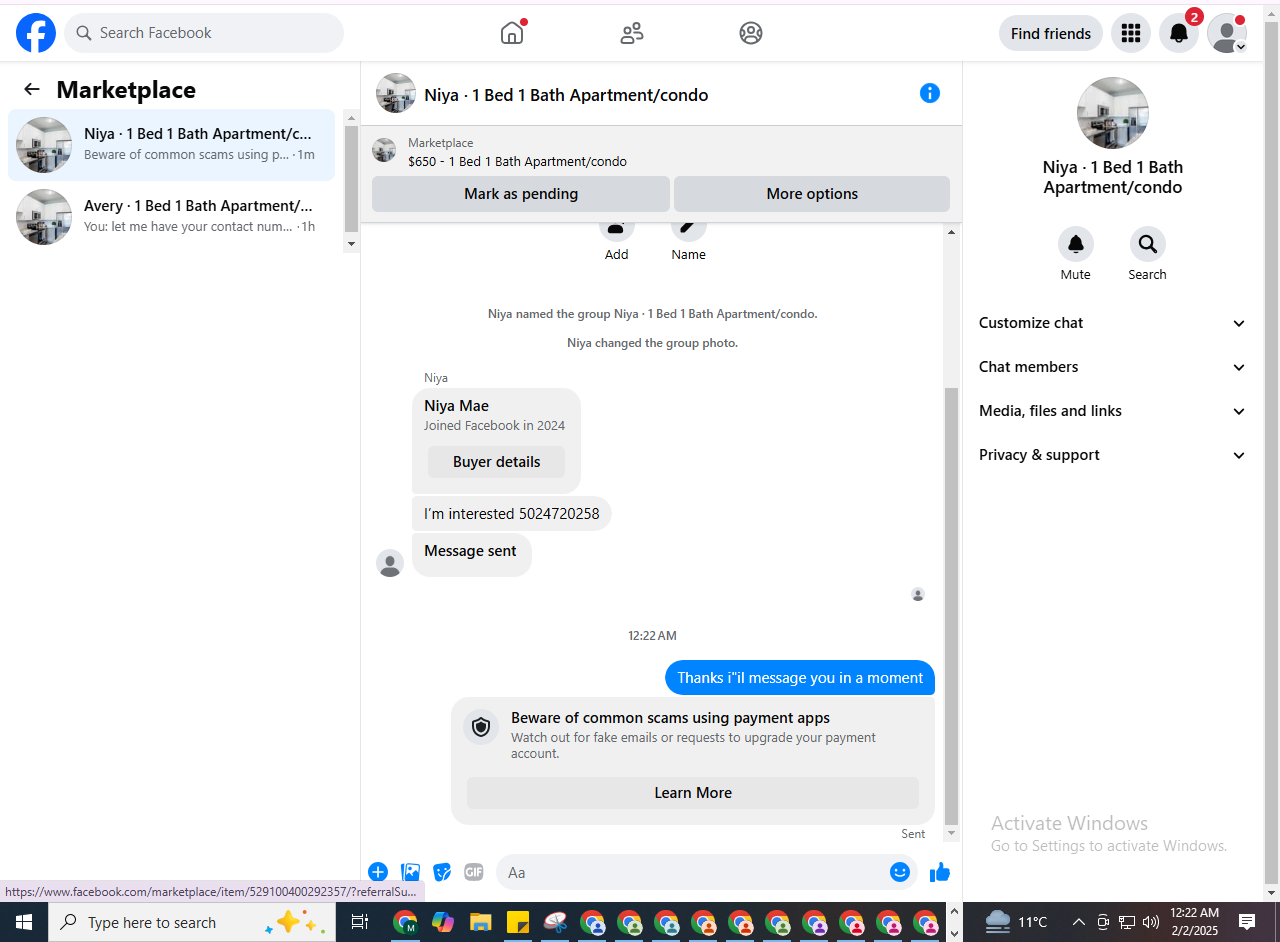Open more actions plus icon in composer

pyautogui.click(x=378, y=872)
